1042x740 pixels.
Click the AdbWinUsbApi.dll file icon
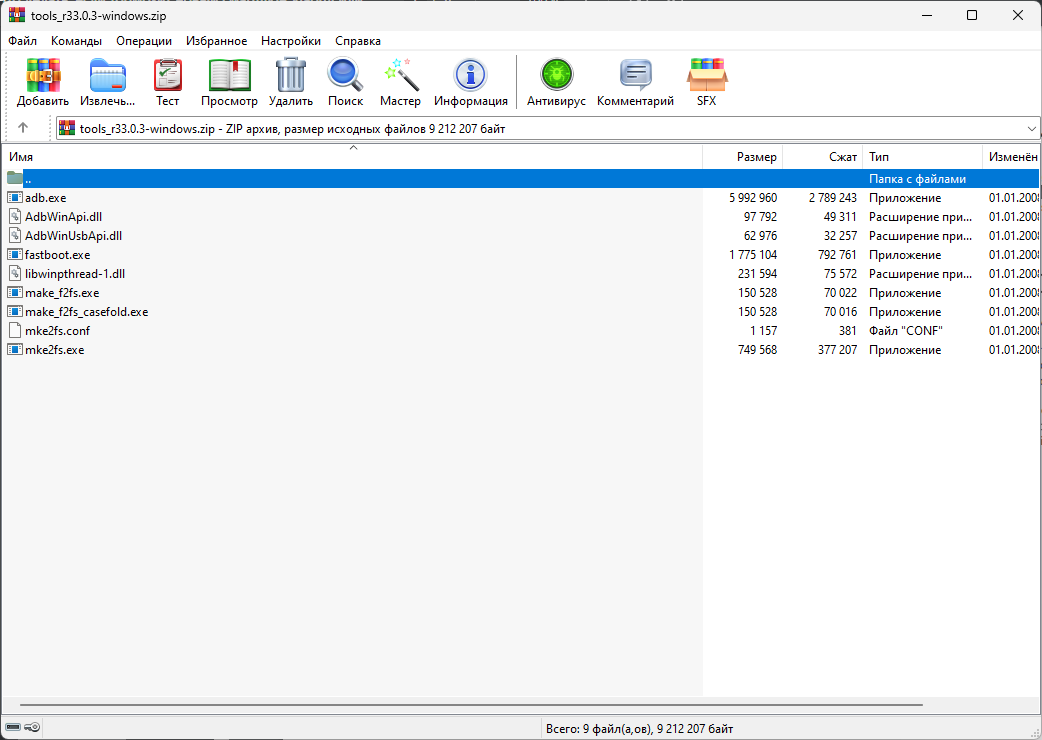(x=15, y=235)
